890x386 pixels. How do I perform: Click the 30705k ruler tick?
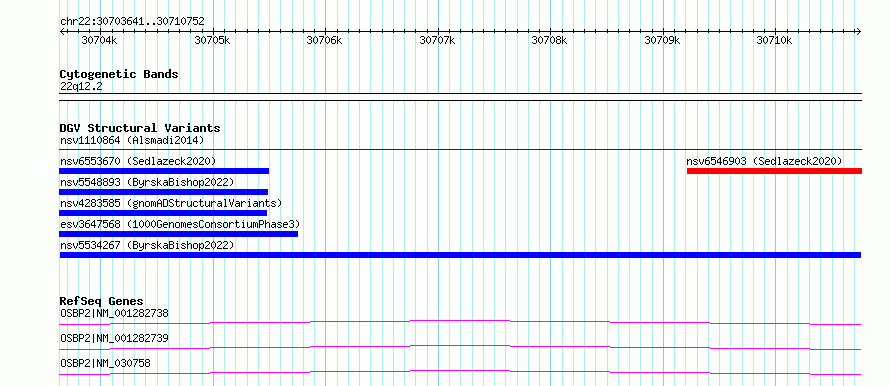point(212,40)
